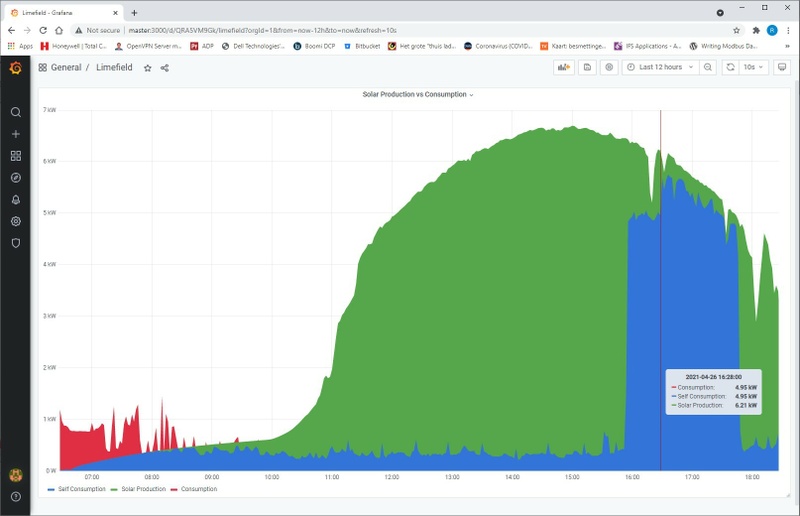800x516 pixels.
Task: Save the dashboard with disk icon
Action: click(587, 67)
